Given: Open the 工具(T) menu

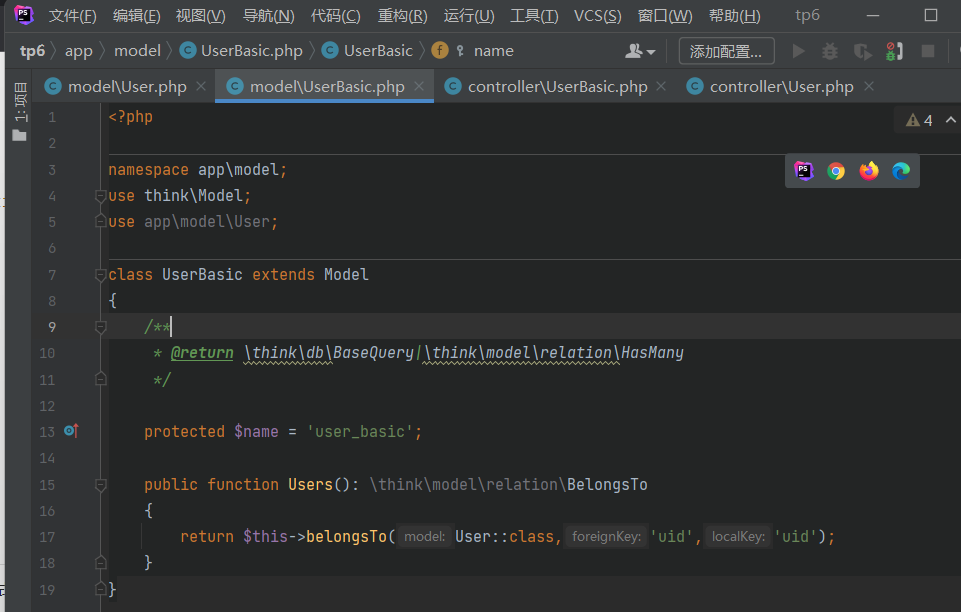Looking at the screenshot, I should pyautogui.click(x=534, y=15).
